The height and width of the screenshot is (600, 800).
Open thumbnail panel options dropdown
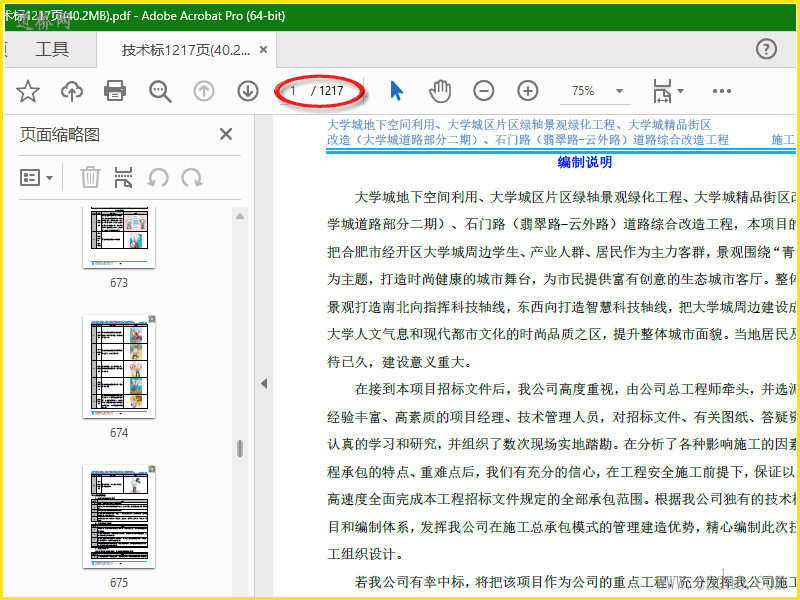tap(36, 178)
